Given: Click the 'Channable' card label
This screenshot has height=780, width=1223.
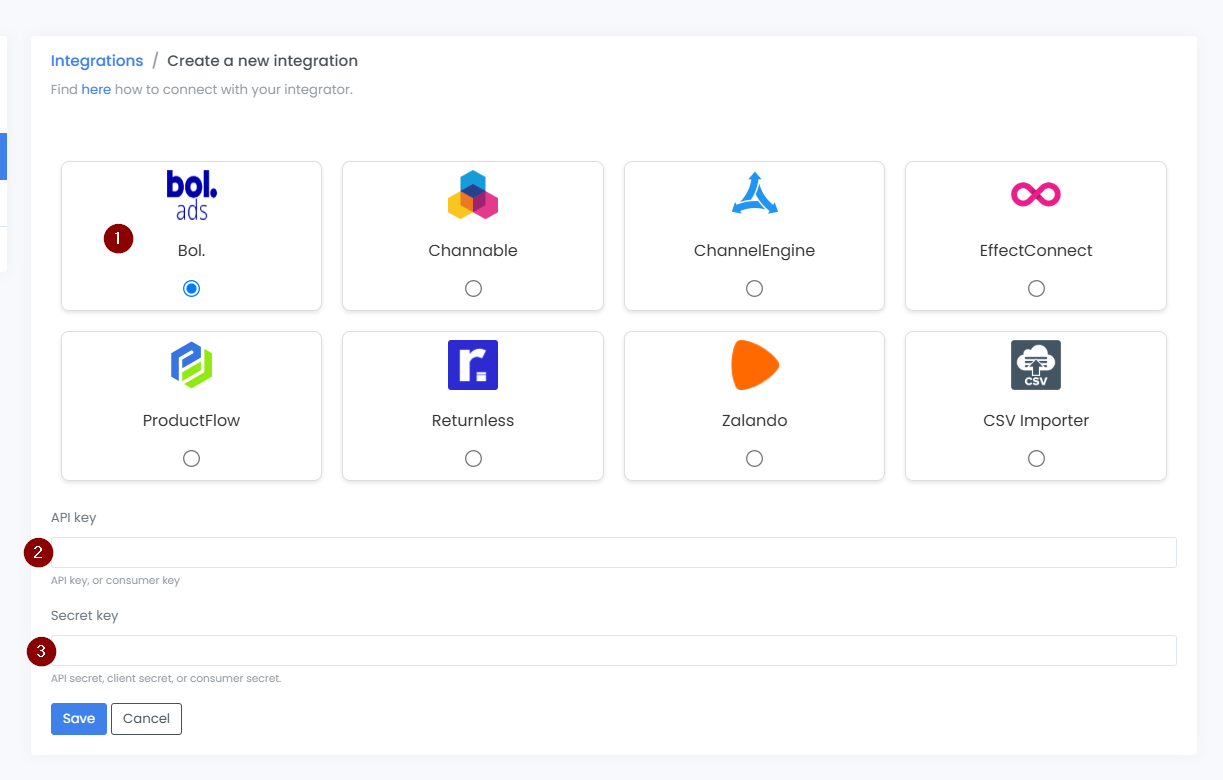Looking at the screenshot, I should pos(473,250).
